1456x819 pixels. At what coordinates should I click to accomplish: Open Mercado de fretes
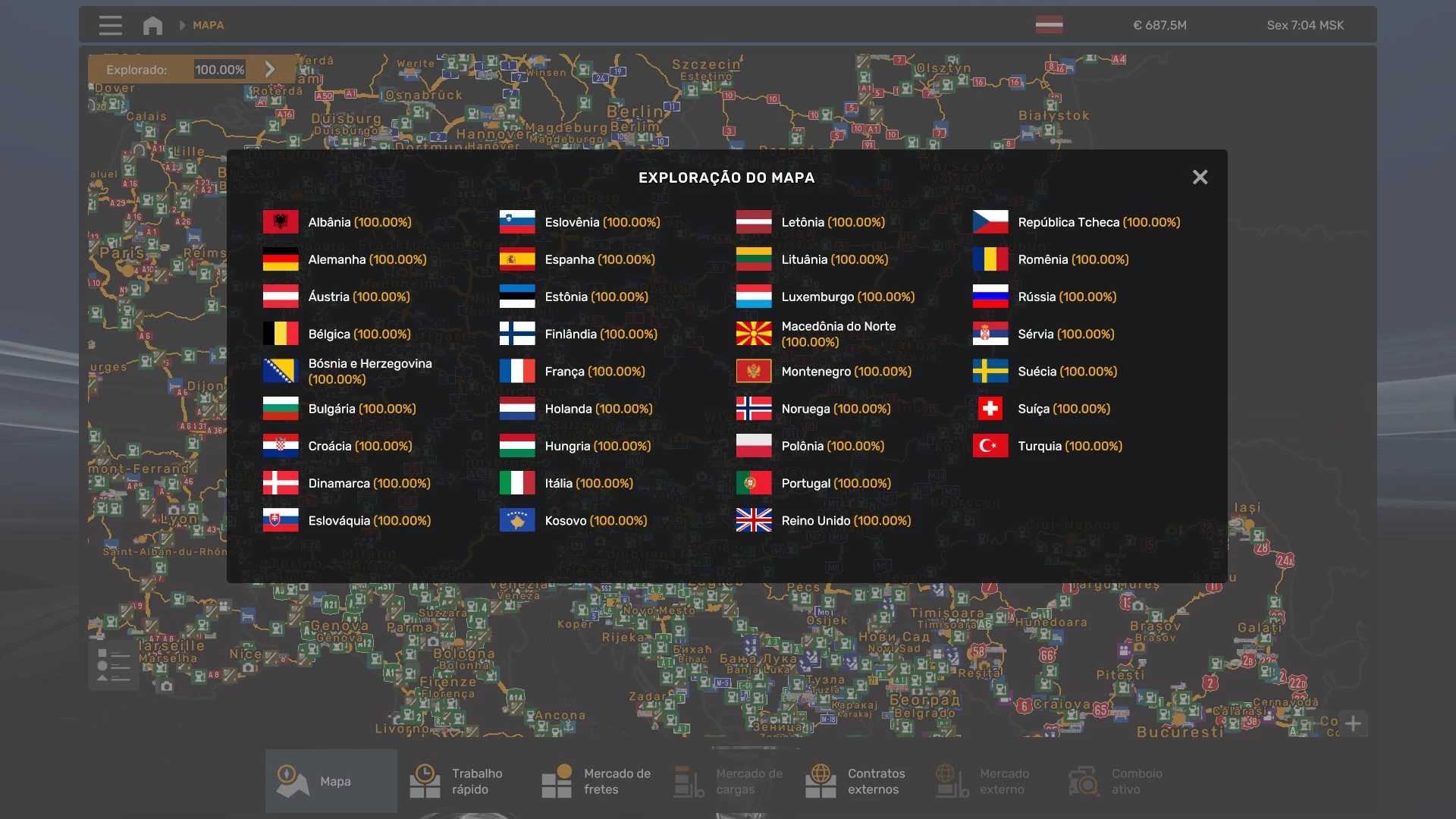pyautogui.click(x=595, y=781)
